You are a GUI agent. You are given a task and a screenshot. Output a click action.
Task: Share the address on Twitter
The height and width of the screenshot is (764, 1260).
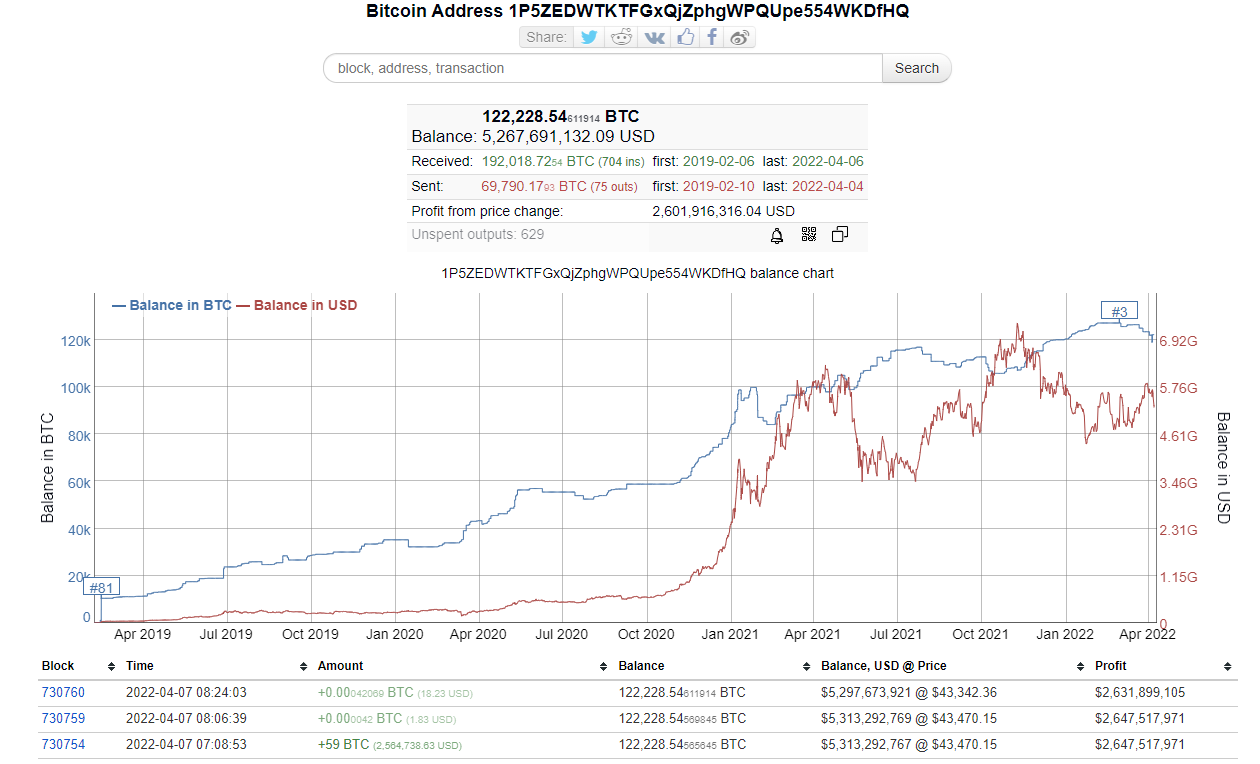589,37
